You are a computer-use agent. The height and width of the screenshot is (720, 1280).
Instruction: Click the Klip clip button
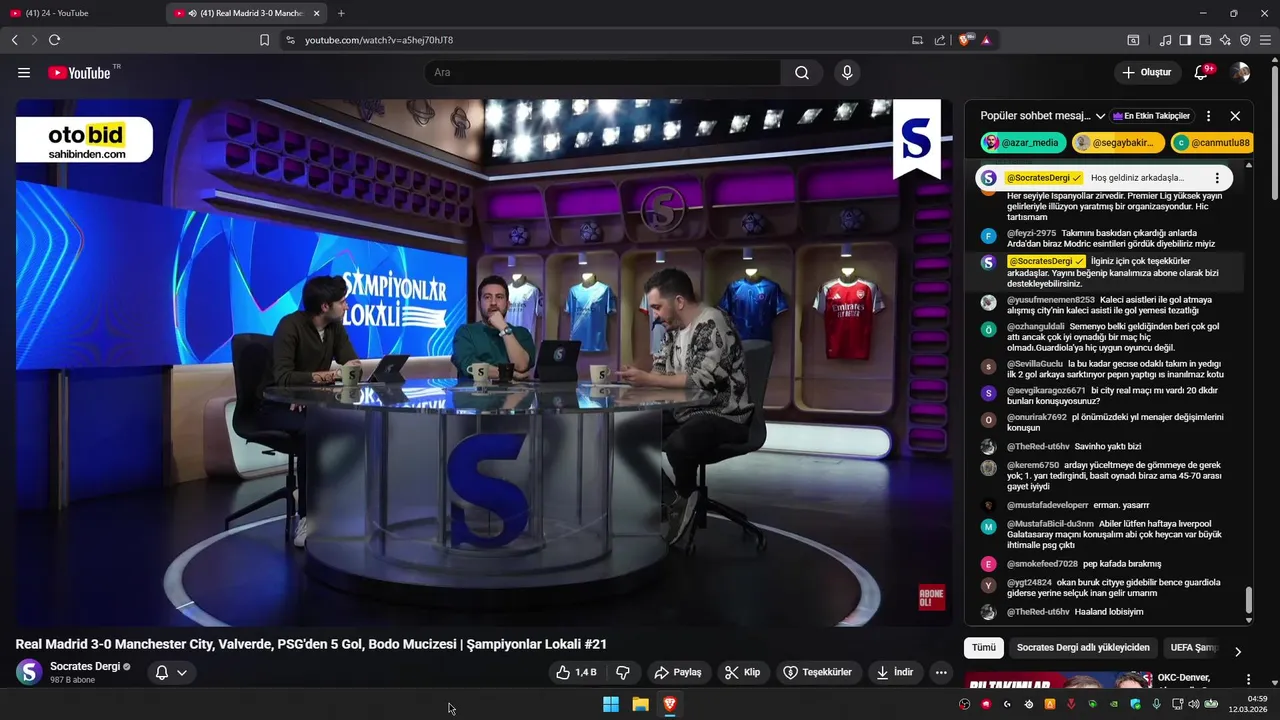click(742, 673)
